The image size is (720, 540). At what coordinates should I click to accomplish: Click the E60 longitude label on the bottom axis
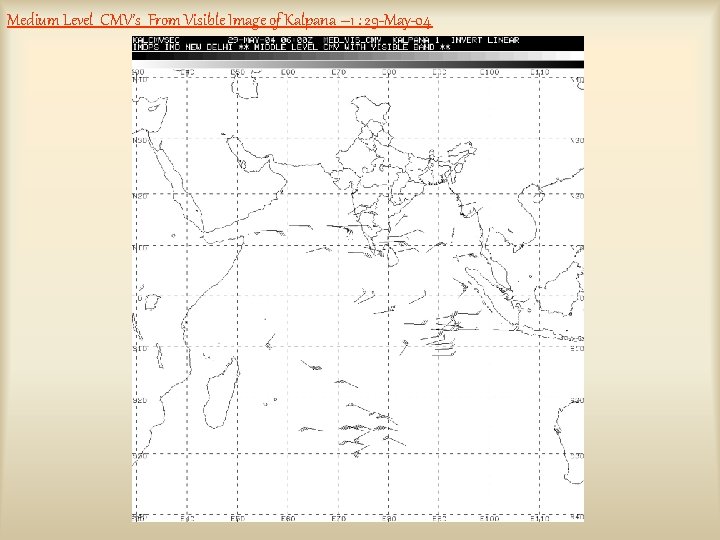click(x=288, y=518)
